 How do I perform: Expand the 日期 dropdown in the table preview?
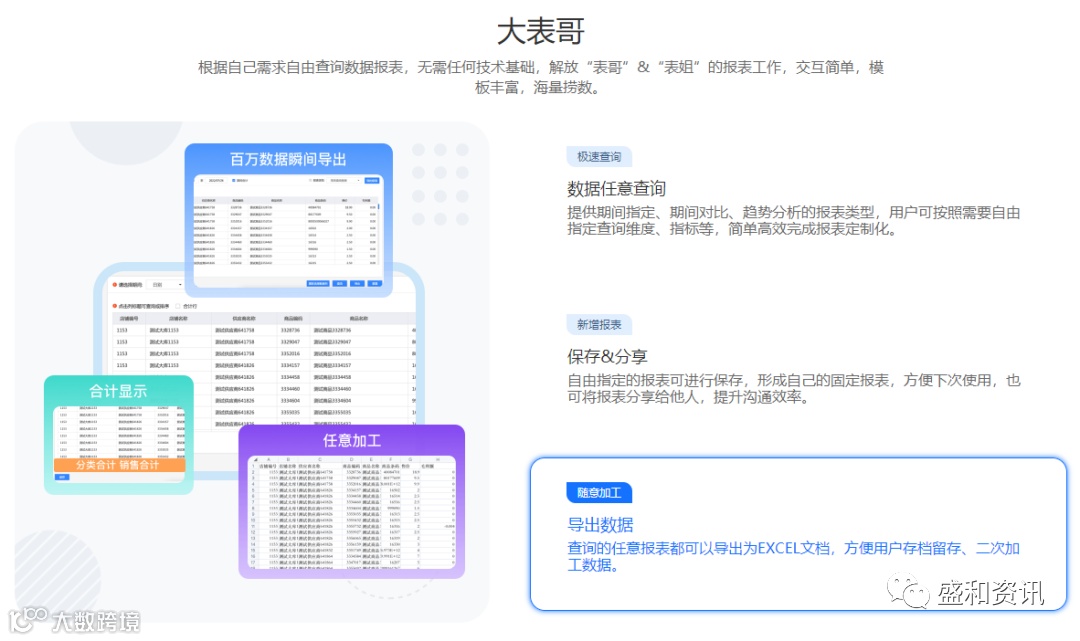coord(166,284)
